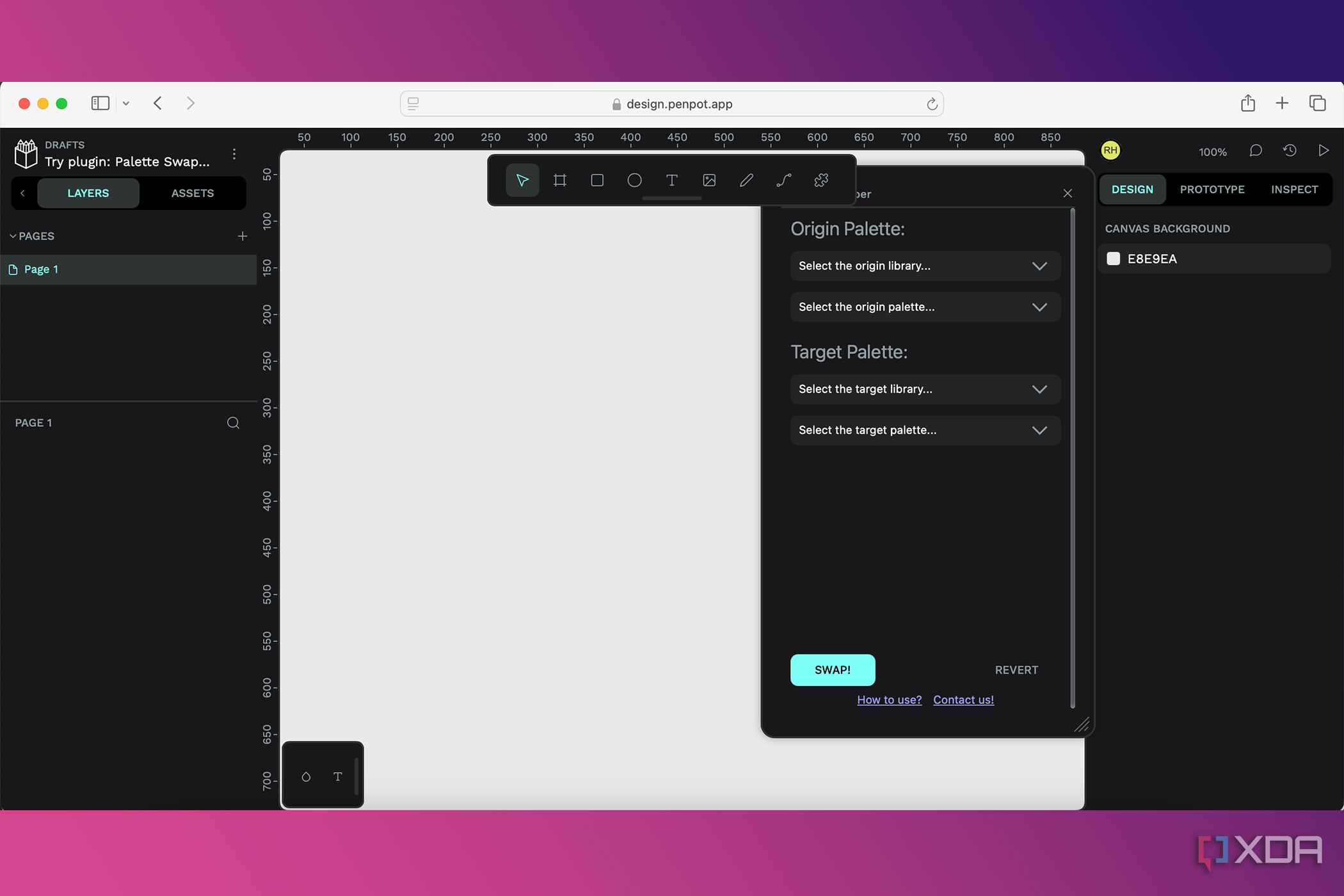This screenshot has height=896, width=1344.
Task: Click the Safari address bar
Action: (x=672, y=104)
